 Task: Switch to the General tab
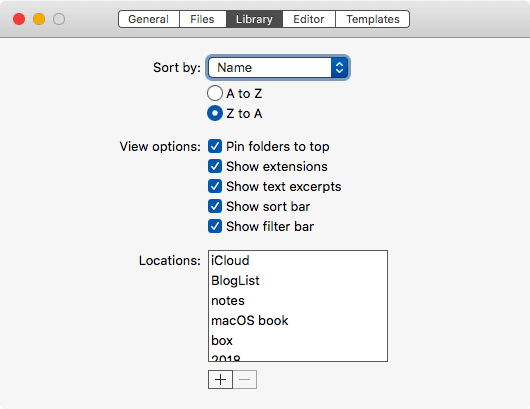pyautogui.click(x=149, y=19)
